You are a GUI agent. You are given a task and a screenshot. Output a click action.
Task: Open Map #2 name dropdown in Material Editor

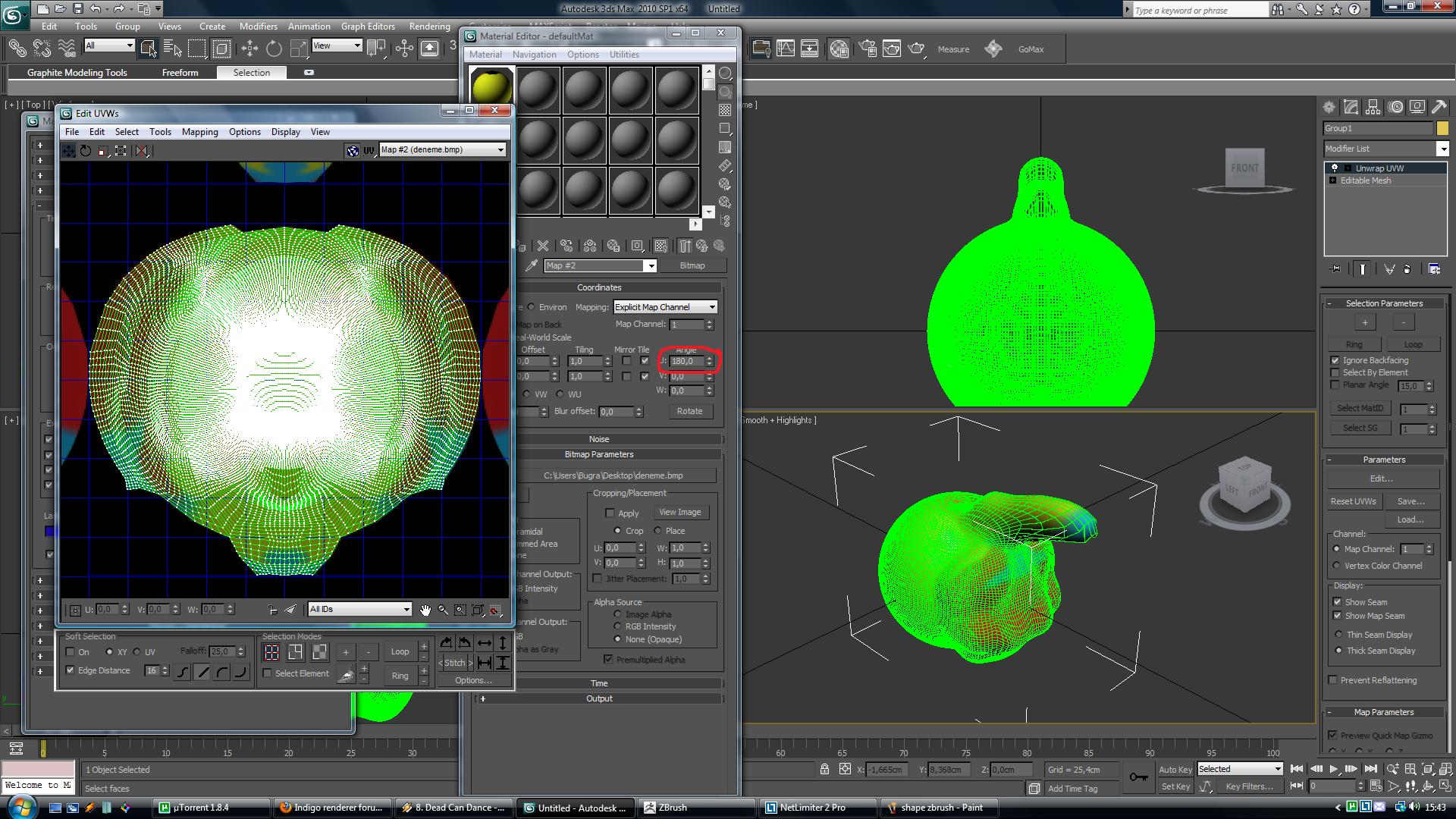pos(600,265)
